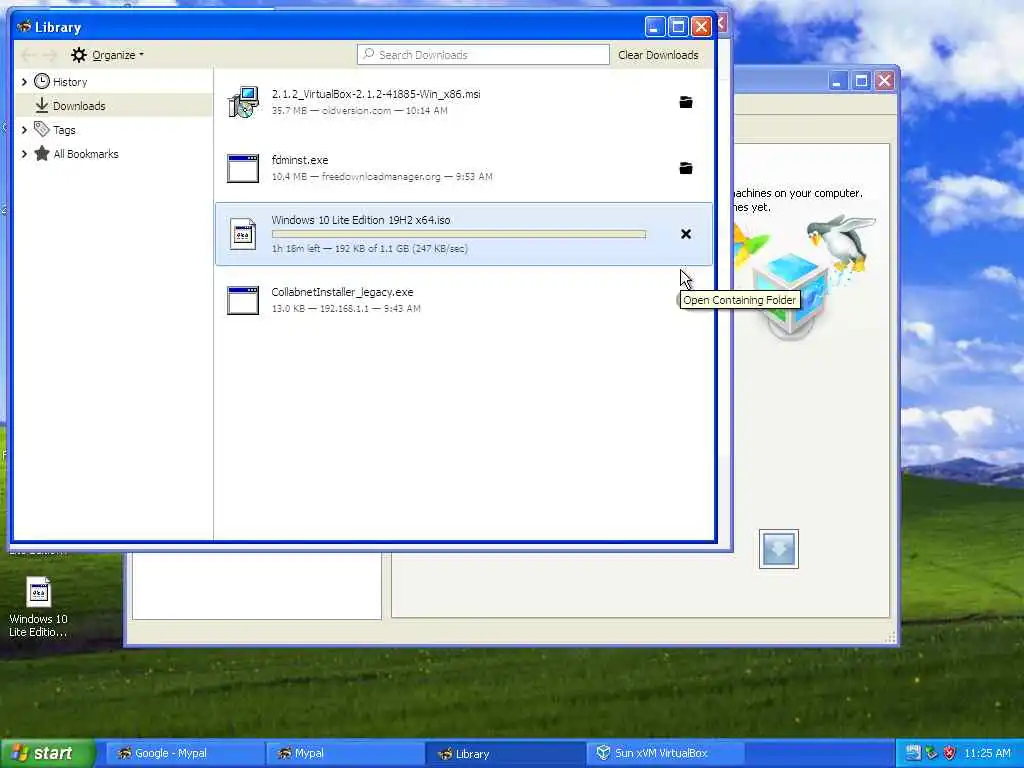
Task: Select the Windows 10 Lite Edition iso name
Action: pos(361,220)
